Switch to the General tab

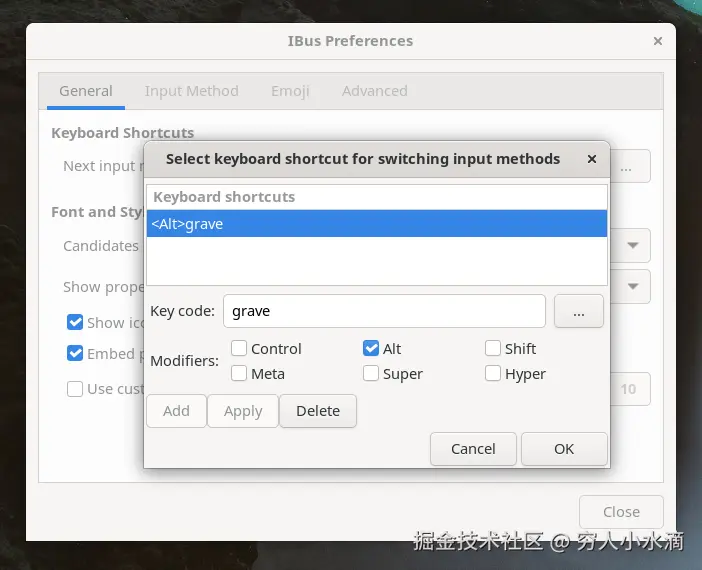(86, 91)
